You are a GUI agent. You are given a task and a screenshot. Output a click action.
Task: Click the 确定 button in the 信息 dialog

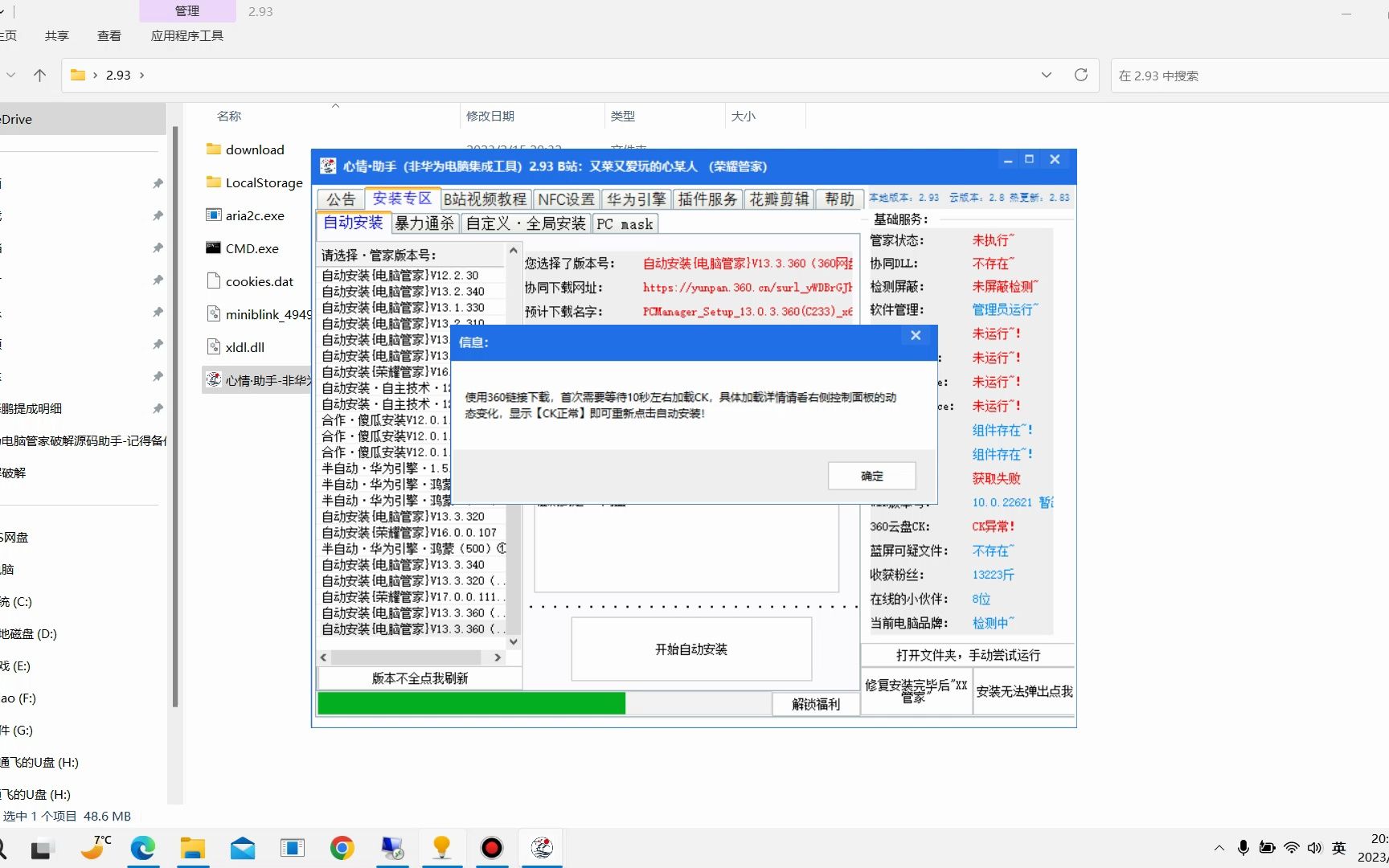[871, 476]
